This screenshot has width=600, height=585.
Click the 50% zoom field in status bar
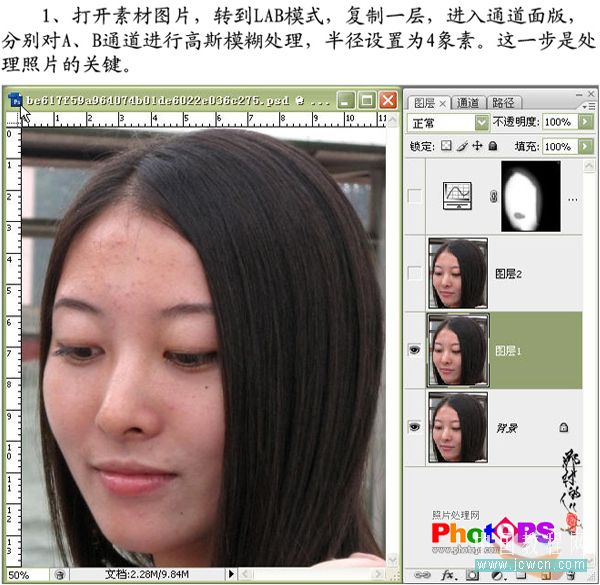[28, 575]
